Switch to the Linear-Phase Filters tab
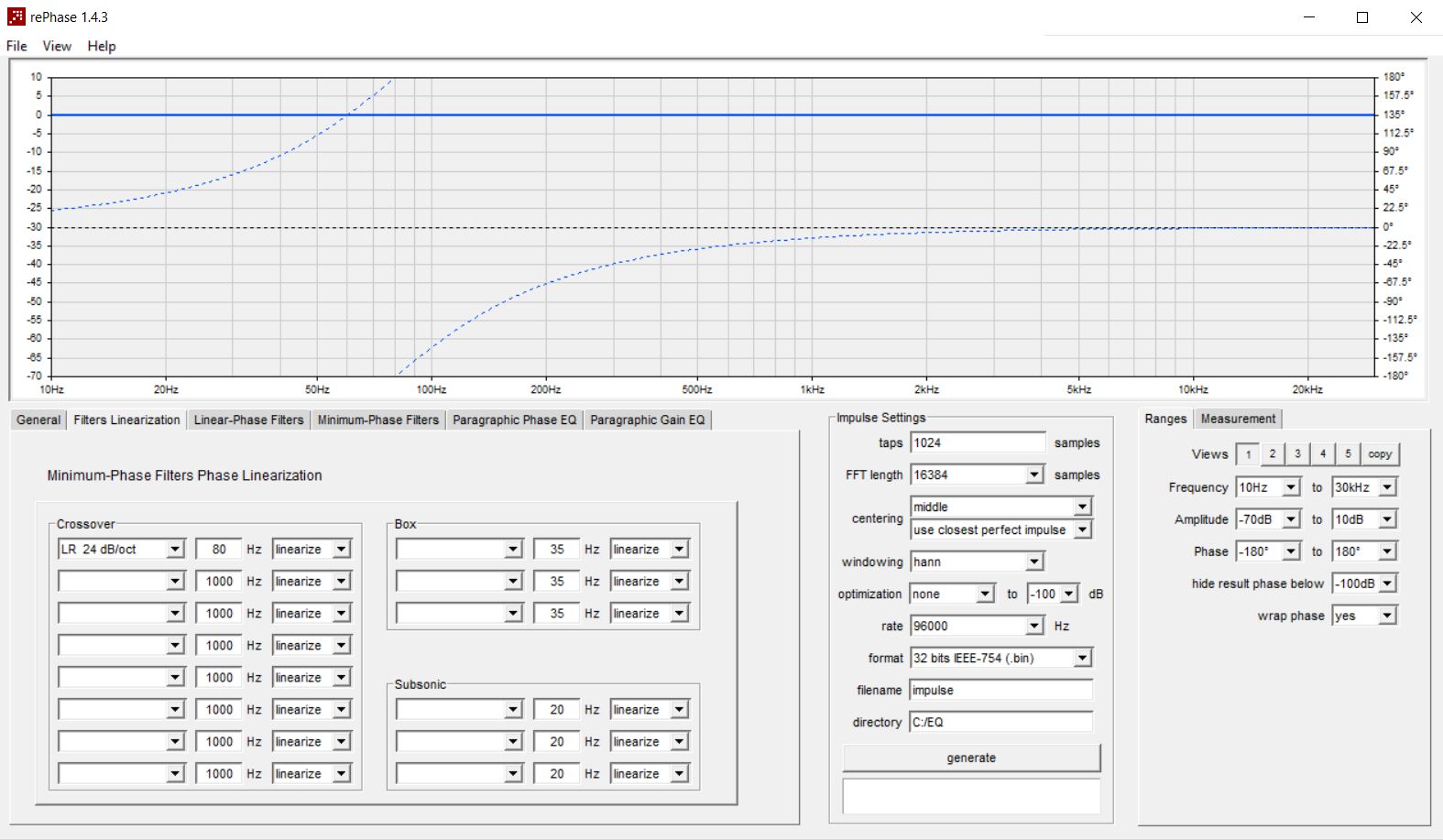 tap(248, 420)
